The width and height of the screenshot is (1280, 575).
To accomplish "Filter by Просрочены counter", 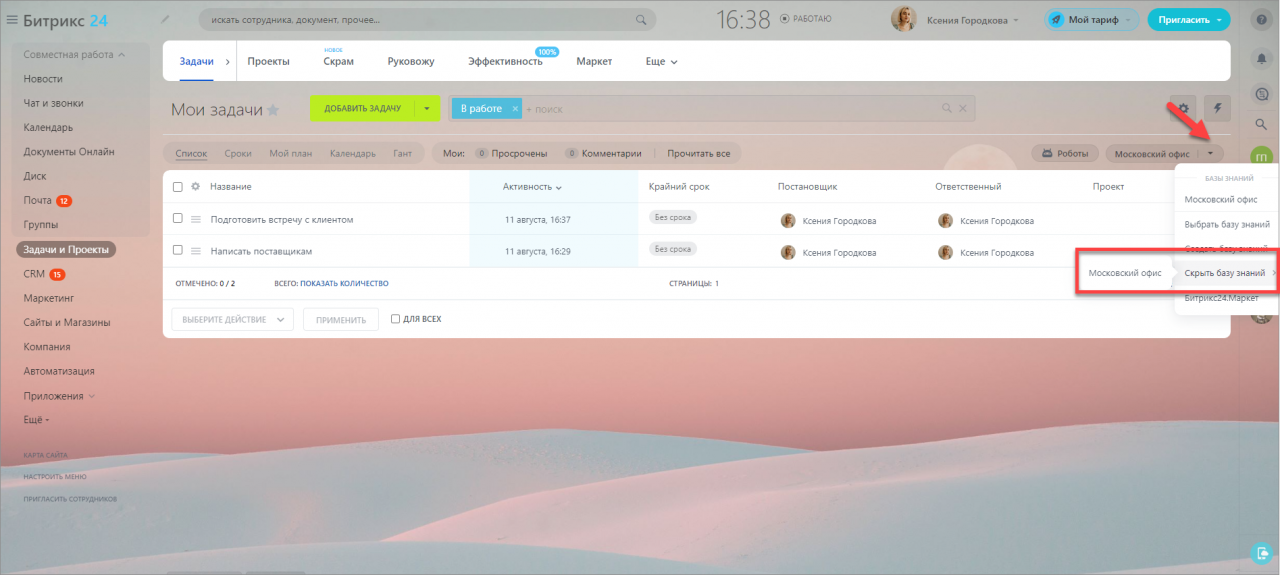I will click(511, 154).
